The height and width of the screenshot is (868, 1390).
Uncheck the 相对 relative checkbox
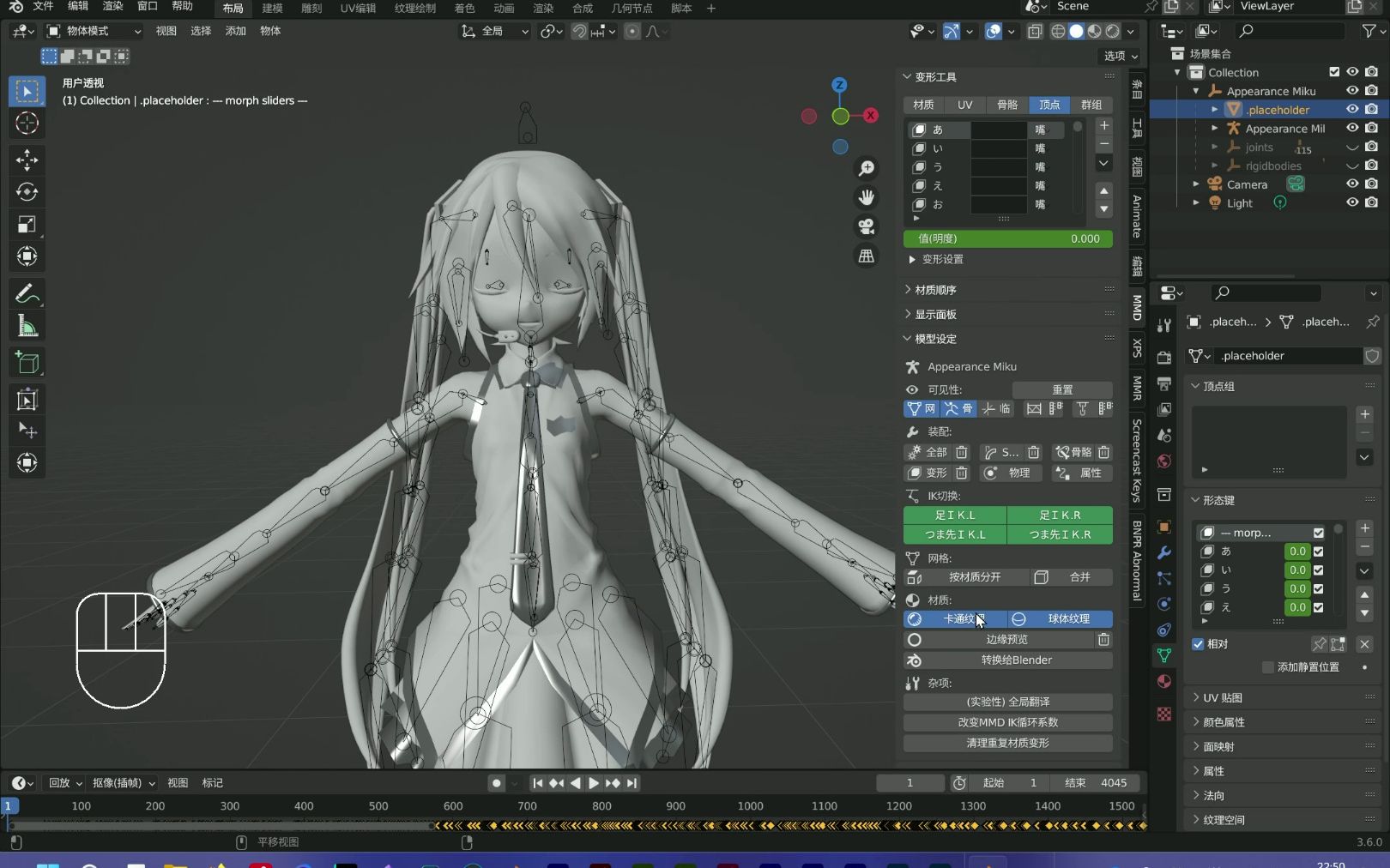click(1198, 644)
